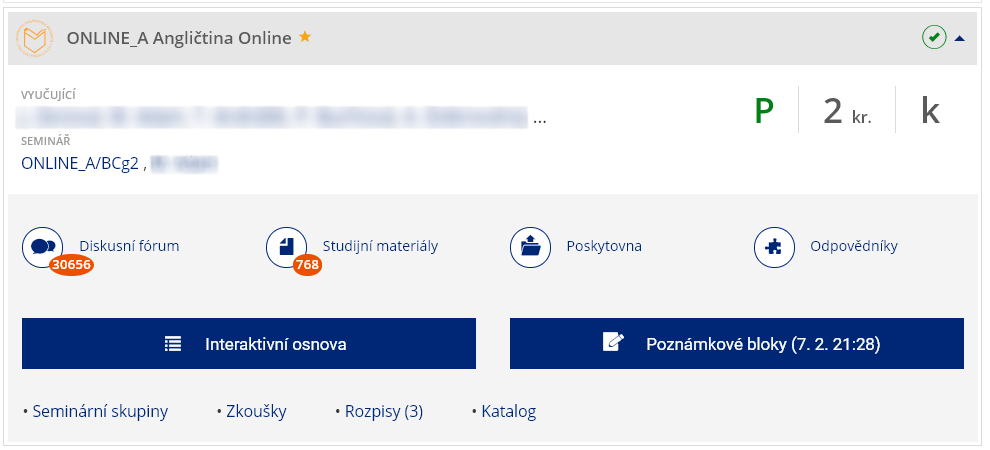The height and width of the screenshot is (450, 990).
Task: Collapse the course panel with the arrow
Action: tap(960, 38)
